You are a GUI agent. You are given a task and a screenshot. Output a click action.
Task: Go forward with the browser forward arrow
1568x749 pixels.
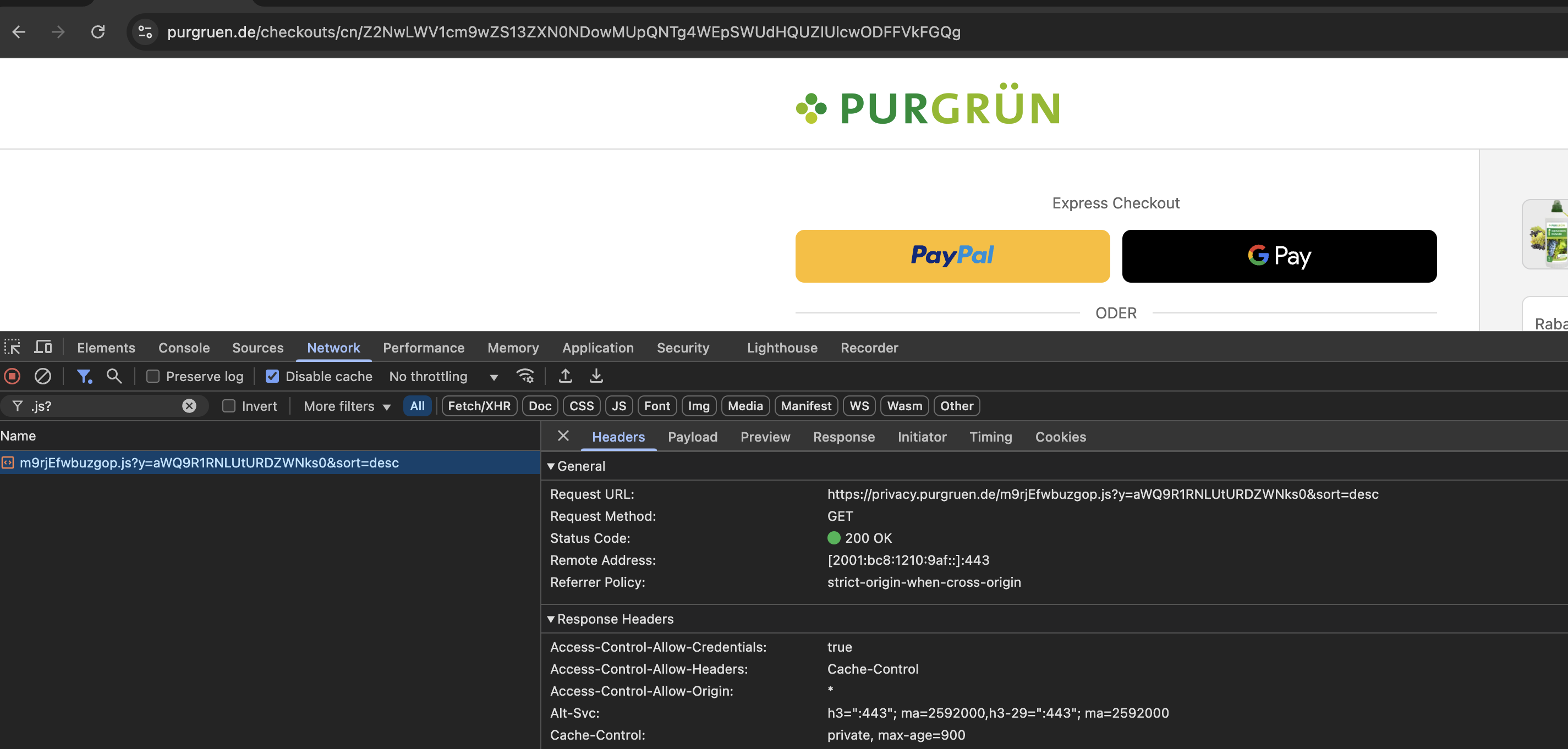pos(58,32)
